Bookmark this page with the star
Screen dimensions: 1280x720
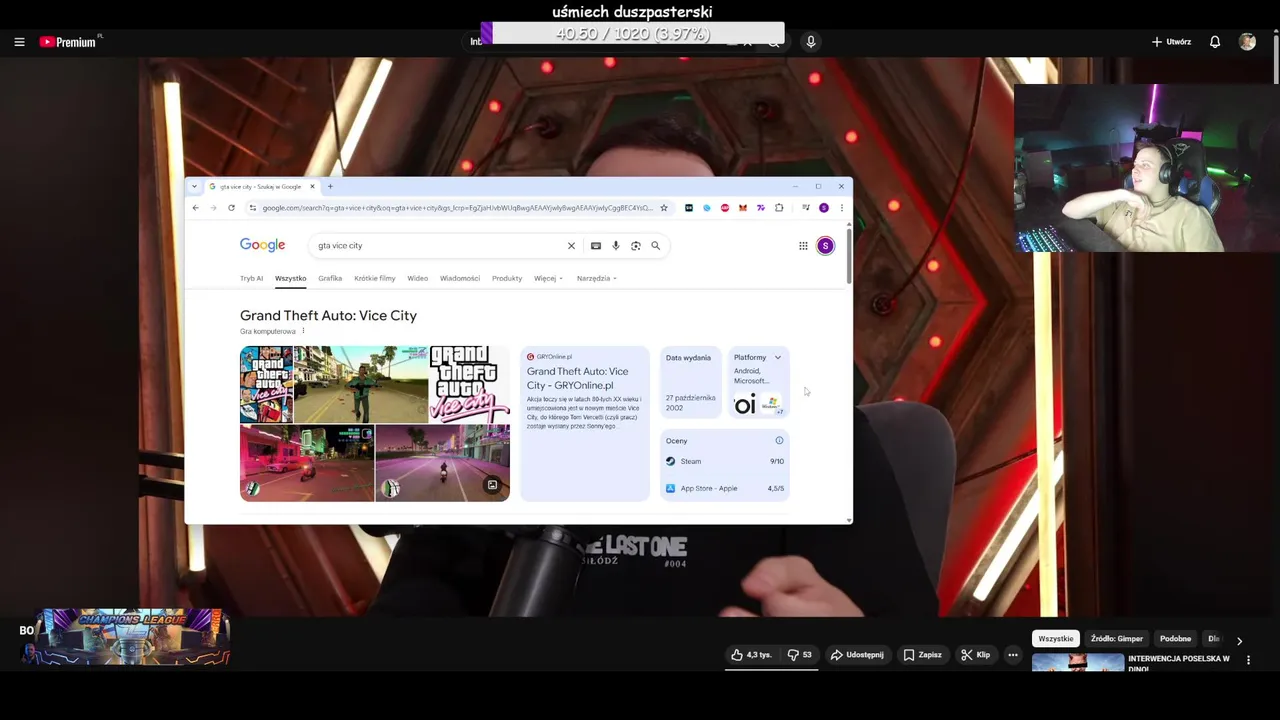[x=664, y=208]
